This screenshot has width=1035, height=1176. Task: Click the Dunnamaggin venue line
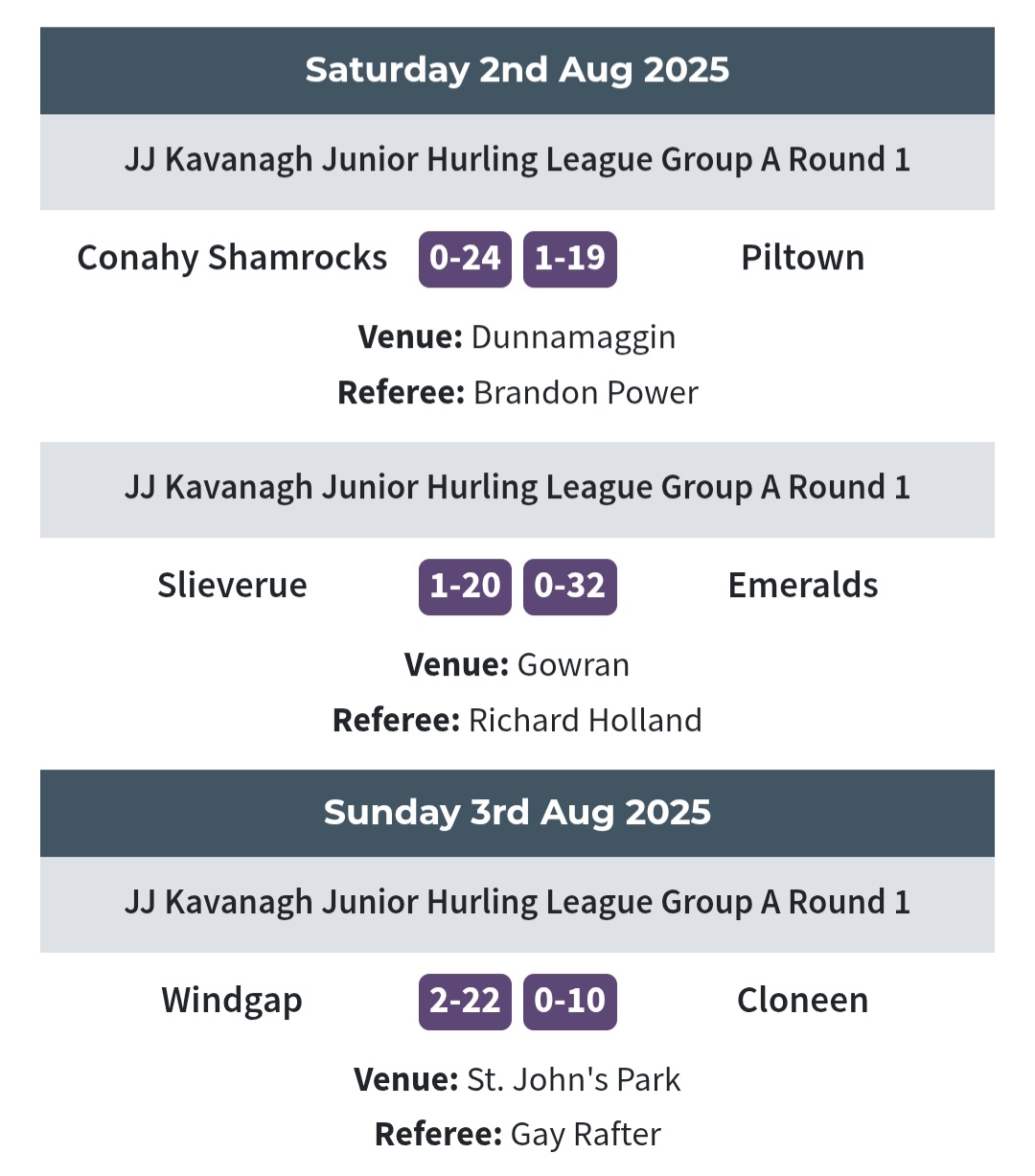517,337
